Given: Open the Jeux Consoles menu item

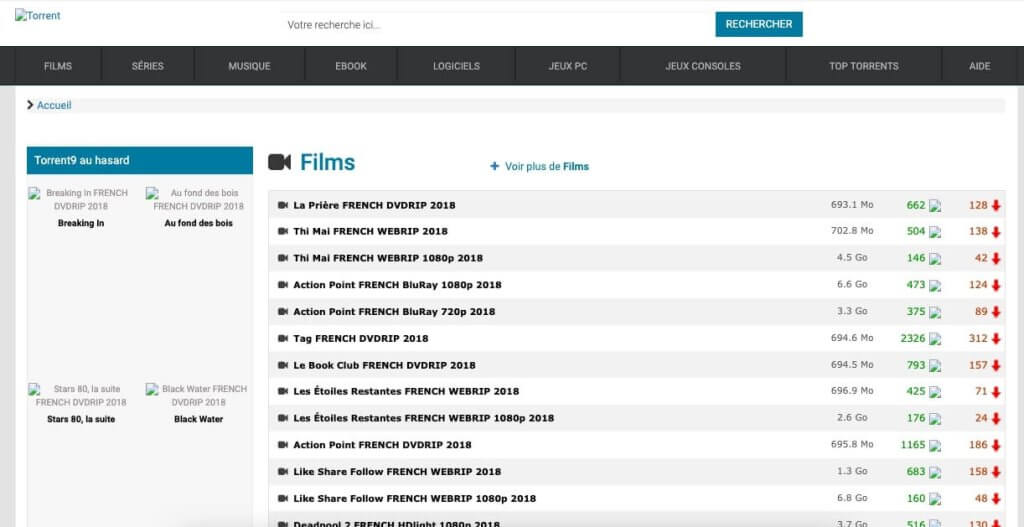Looking at the screenshot, I should tap(703, 66).
